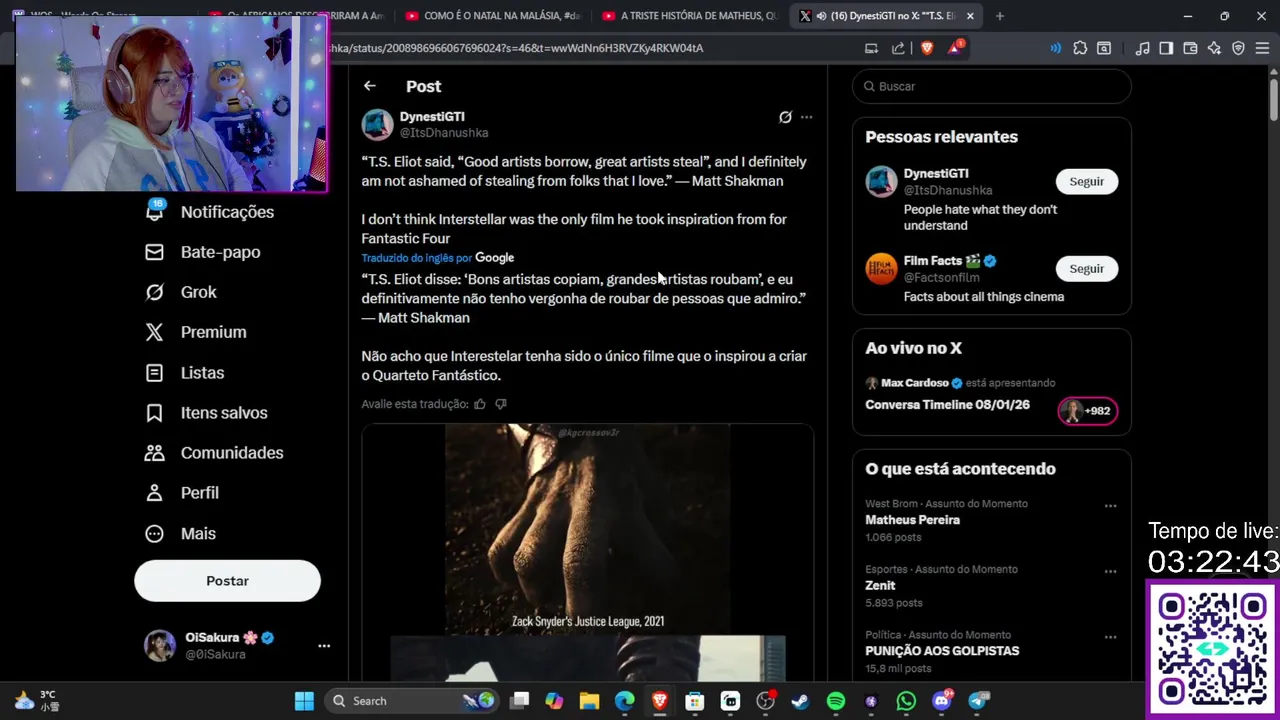Open the Brave Wallet icon

(x=1190, y=48)
